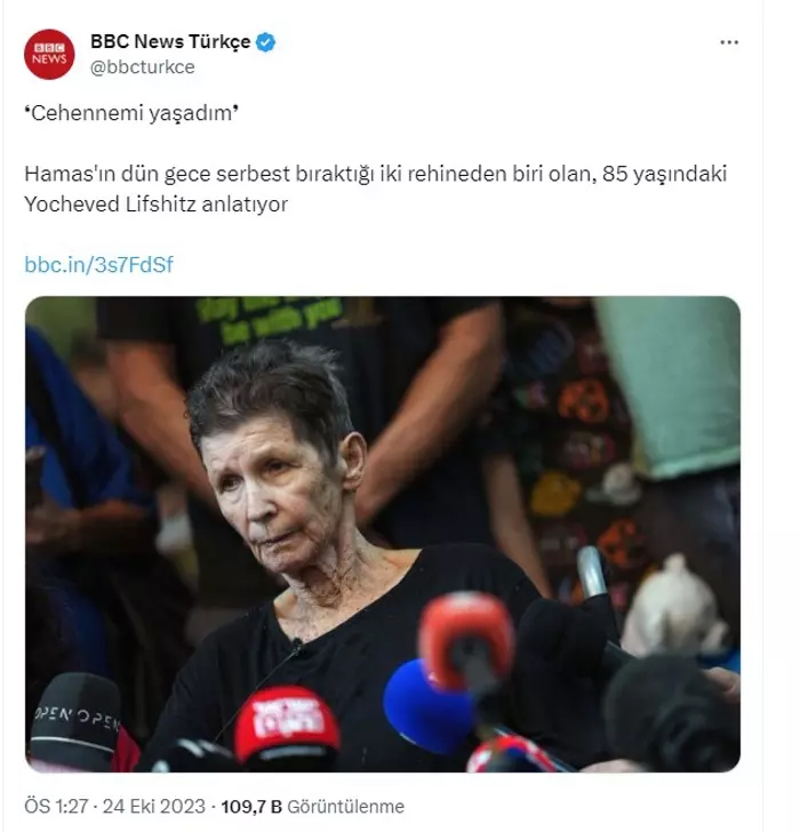The image size is (800, 832).
Task: Click the Yocheved Lifshitz anlatıyor line
Action: click(156, 204)
